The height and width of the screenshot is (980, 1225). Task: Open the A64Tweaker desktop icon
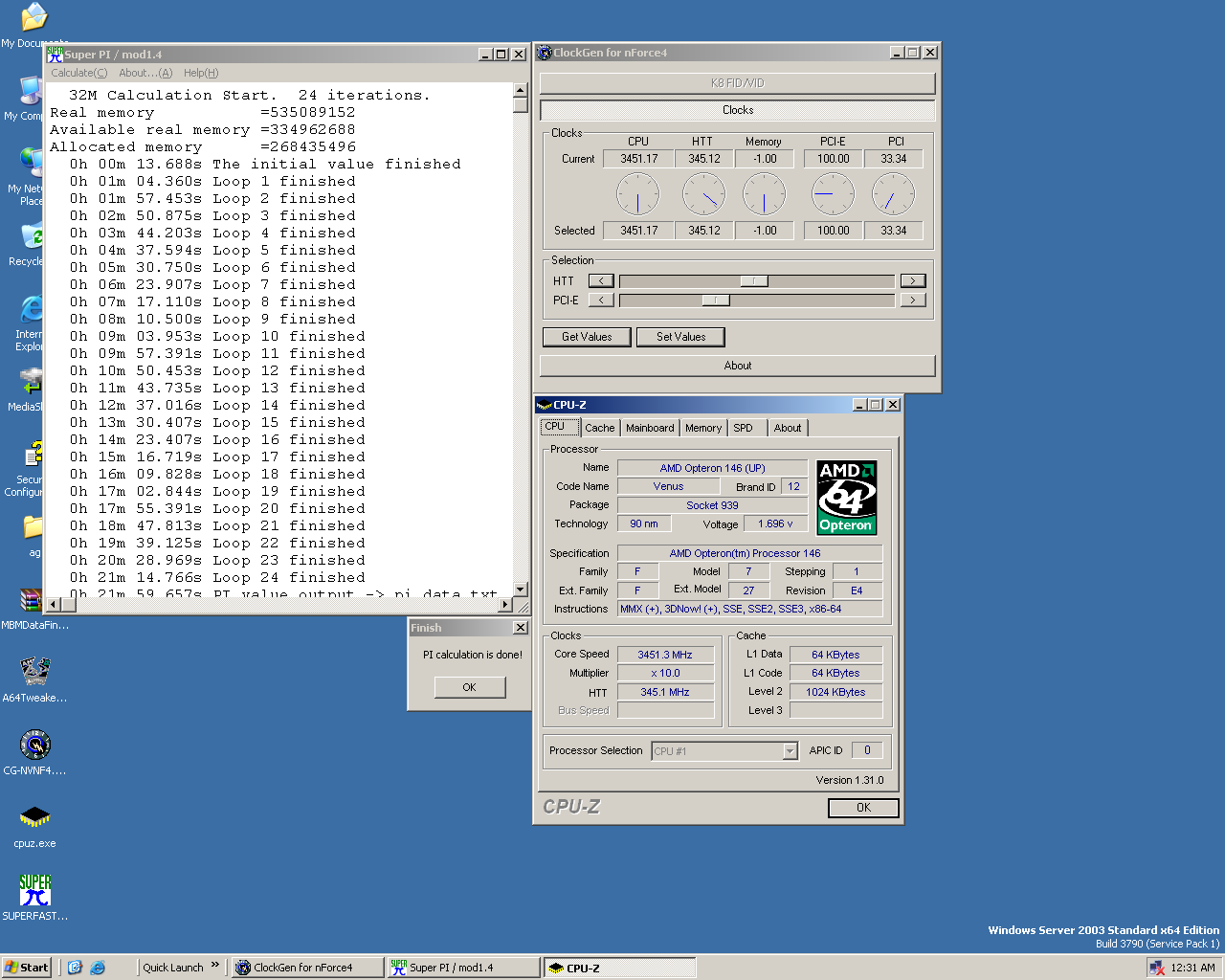pyautogui.click(x=34, y=673)
